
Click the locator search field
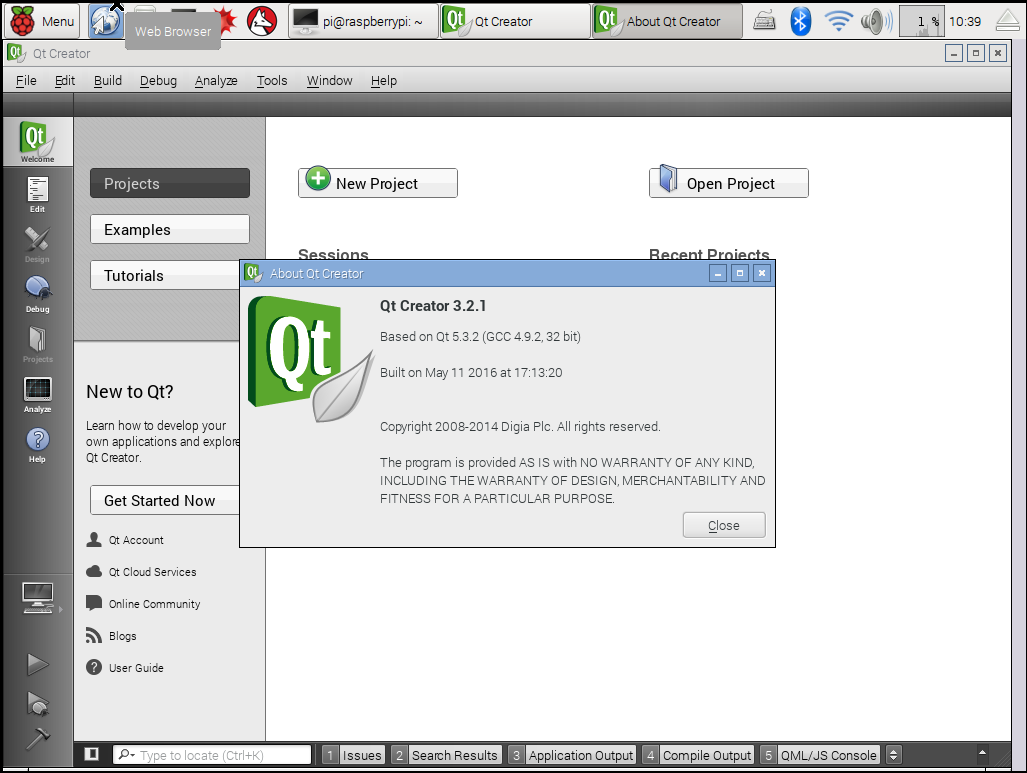212,755
